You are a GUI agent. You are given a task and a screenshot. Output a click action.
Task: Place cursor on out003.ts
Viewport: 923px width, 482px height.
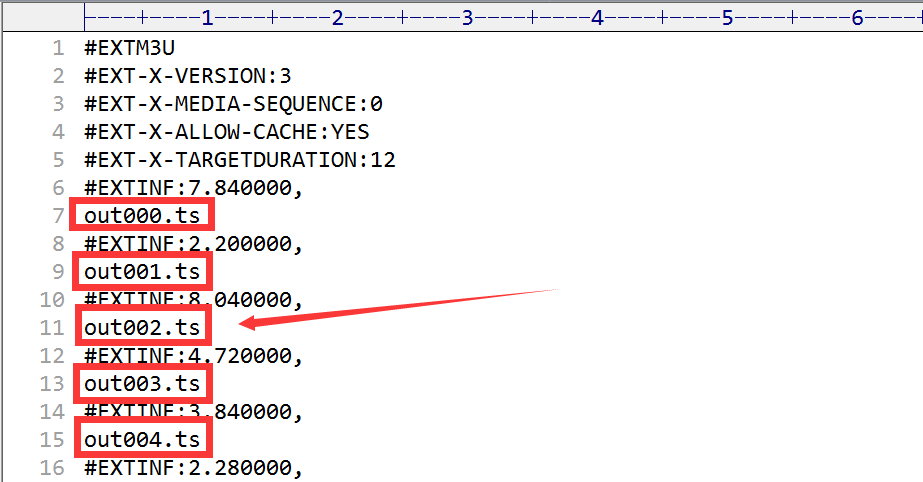[142, 384]
